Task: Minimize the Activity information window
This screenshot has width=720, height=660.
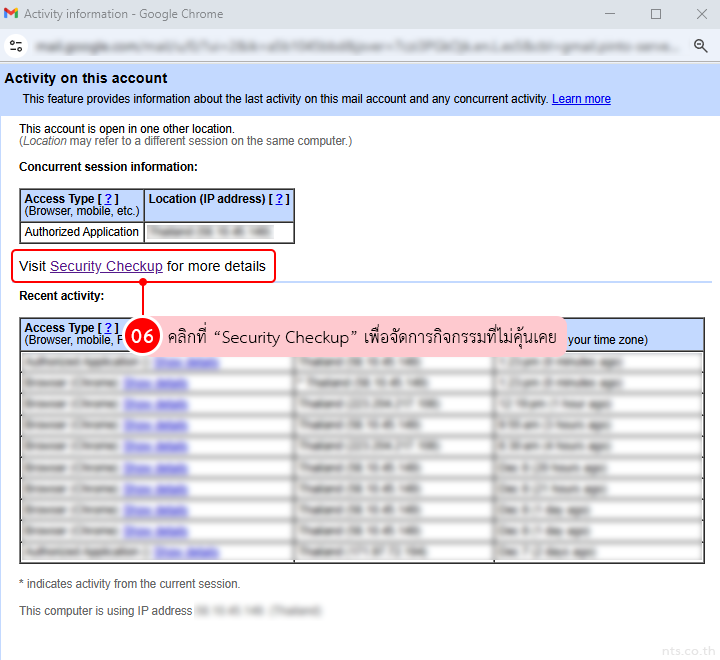Action: coord(610,14)
